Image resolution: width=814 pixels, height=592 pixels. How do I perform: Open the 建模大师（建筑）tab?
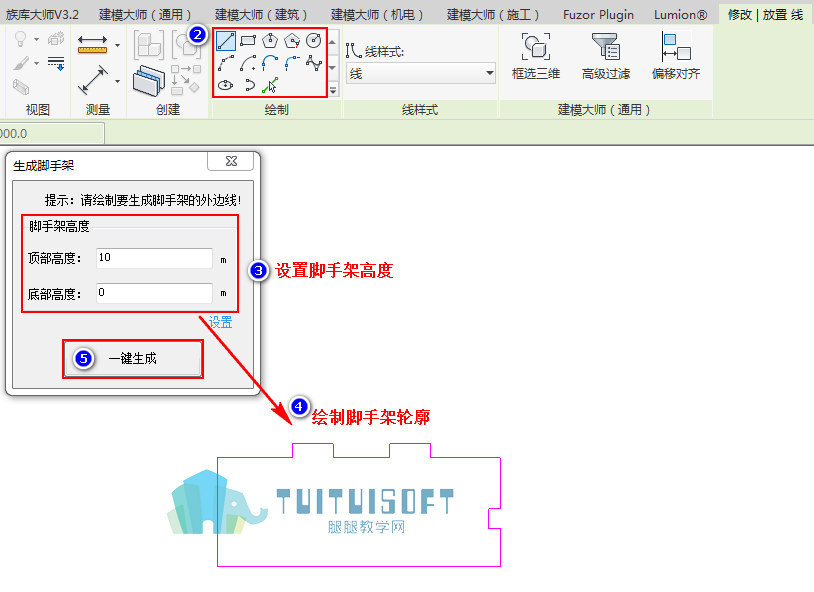[261, 15]
